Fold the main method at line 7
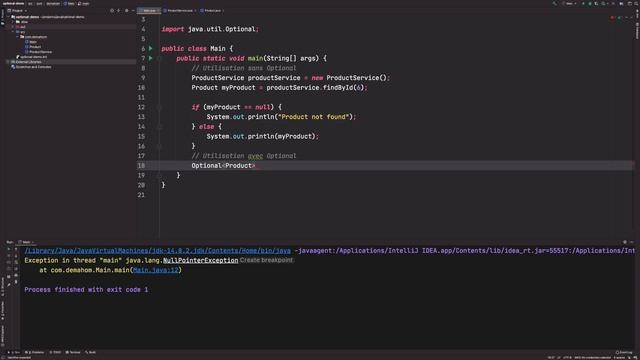640x360 pixels. click(160, 58)
